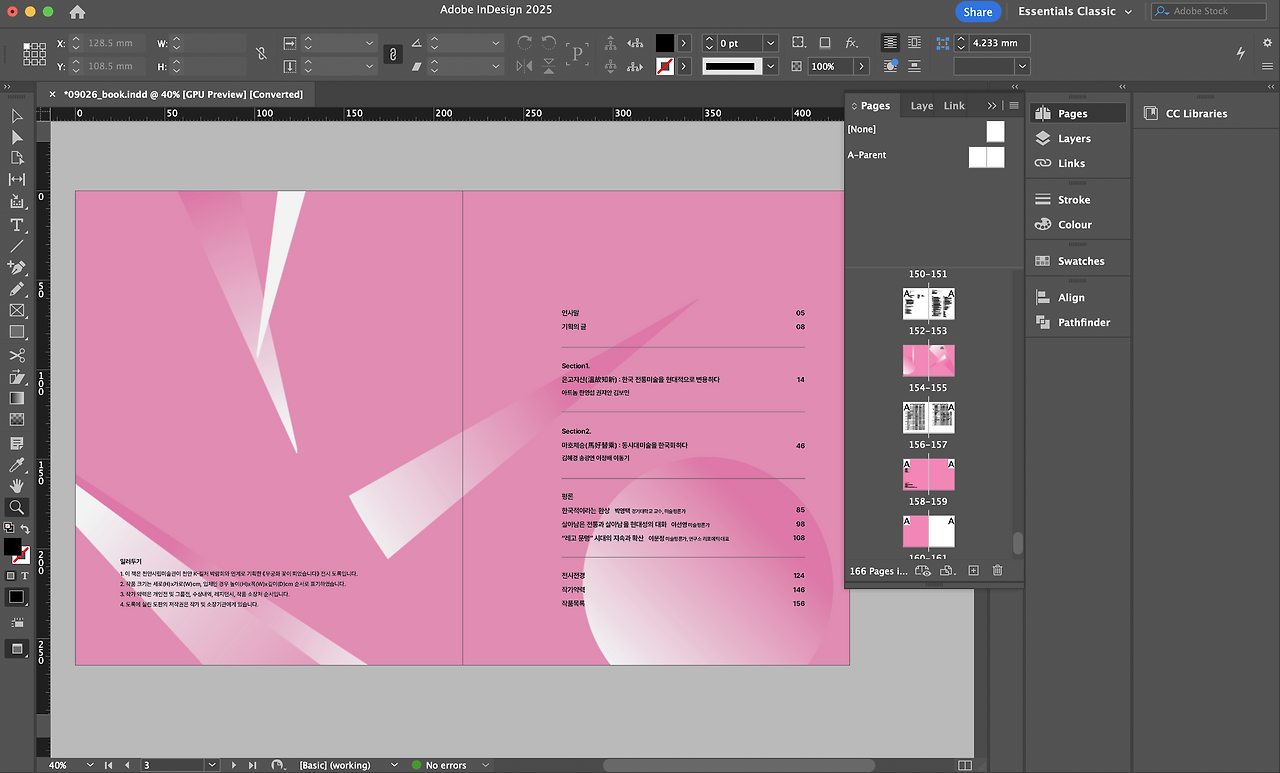Choose the Gradient Swatch tool
This screenshot has width=1280, height=773.
tap(17, 399)
